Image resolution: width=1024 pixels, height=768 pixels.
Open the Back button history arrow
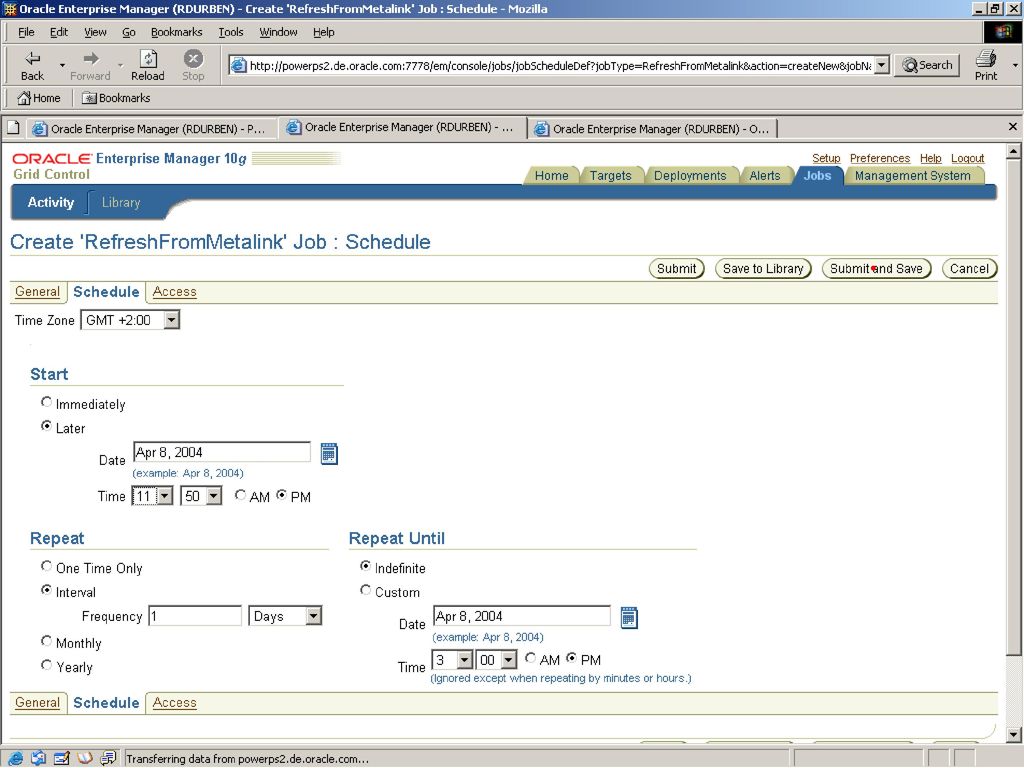tap(63, 65)
